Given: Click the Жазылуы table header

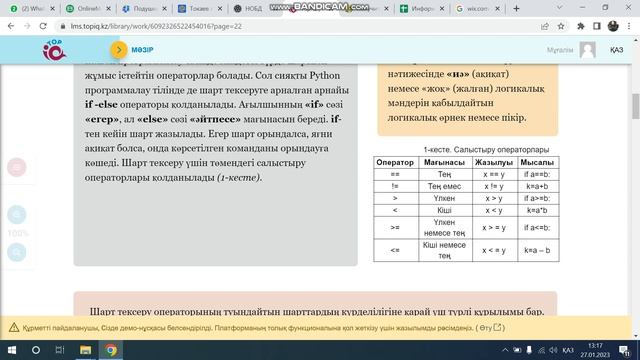Looking at the screenshot, I should 494,162.
